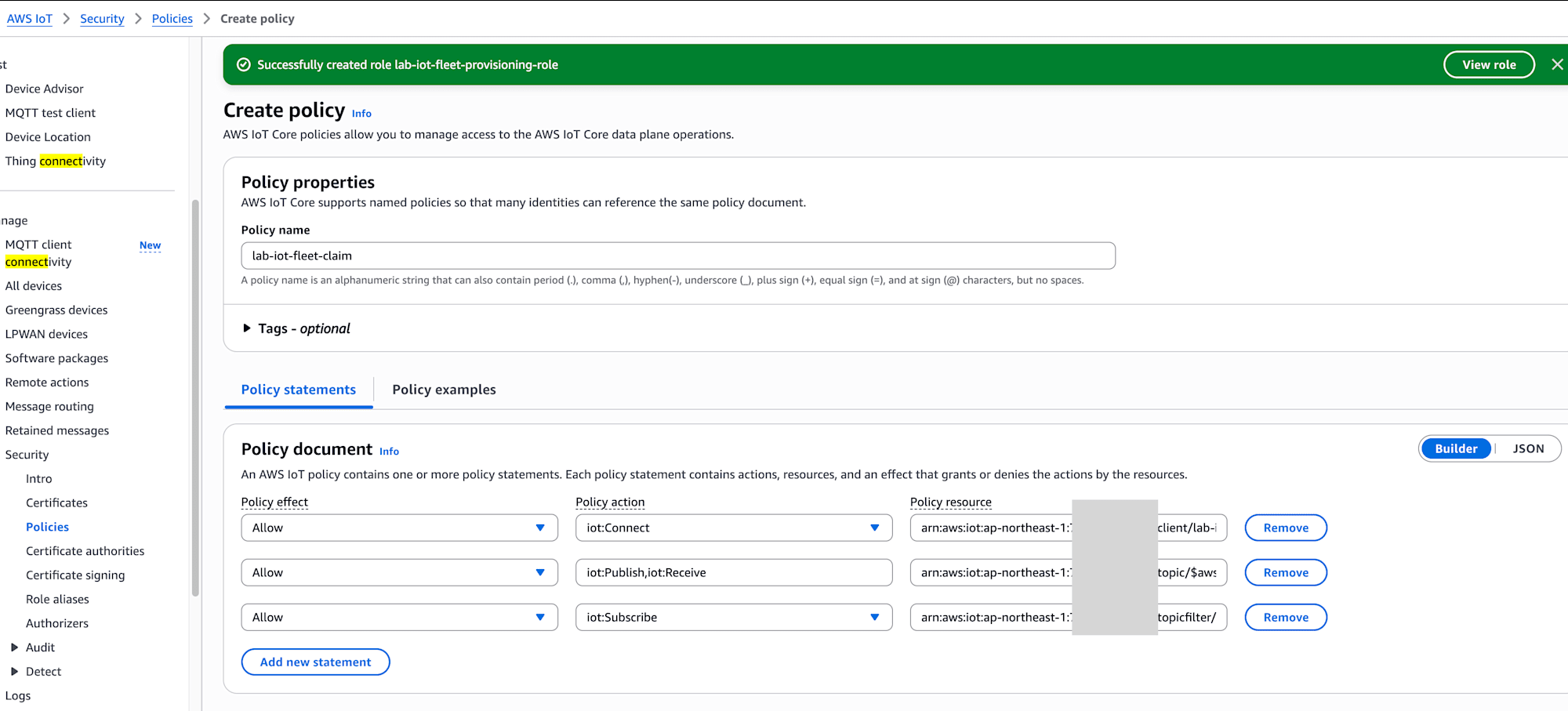
Task: Click resource field in iot:Publish row
Action: (x=1069, y=572)
